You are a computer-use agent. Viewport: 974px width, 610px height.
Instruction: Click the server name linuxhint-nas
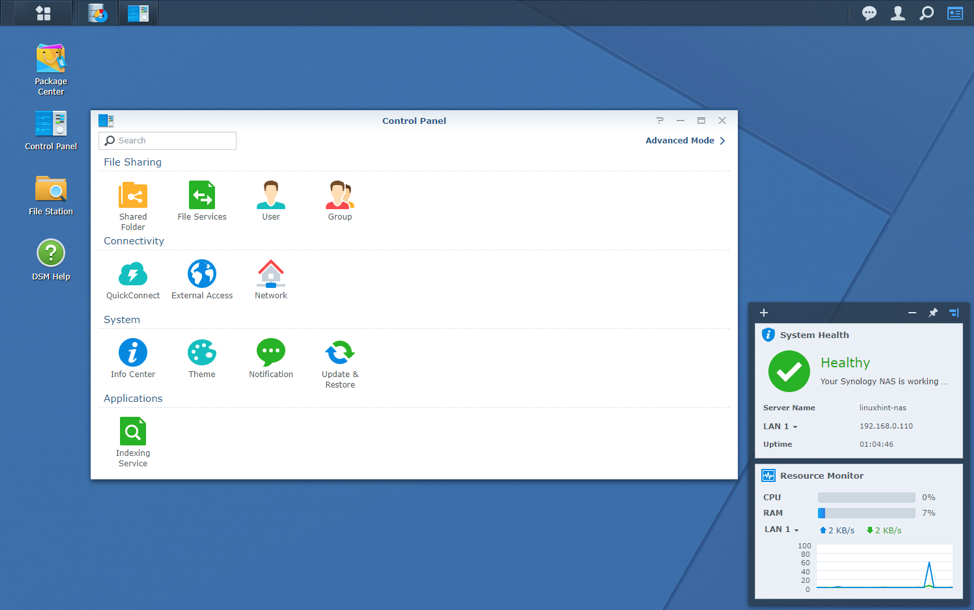(x=883, y=408)
